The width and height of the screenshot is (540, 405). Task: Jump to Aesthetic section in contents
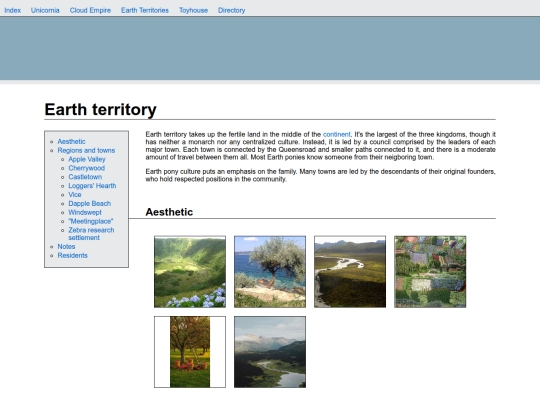pos(71,142)
